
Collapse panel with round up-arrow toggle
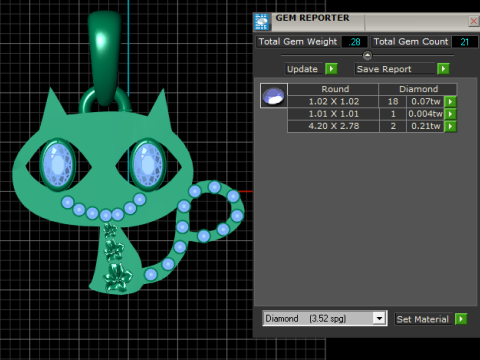pos(367,55)
